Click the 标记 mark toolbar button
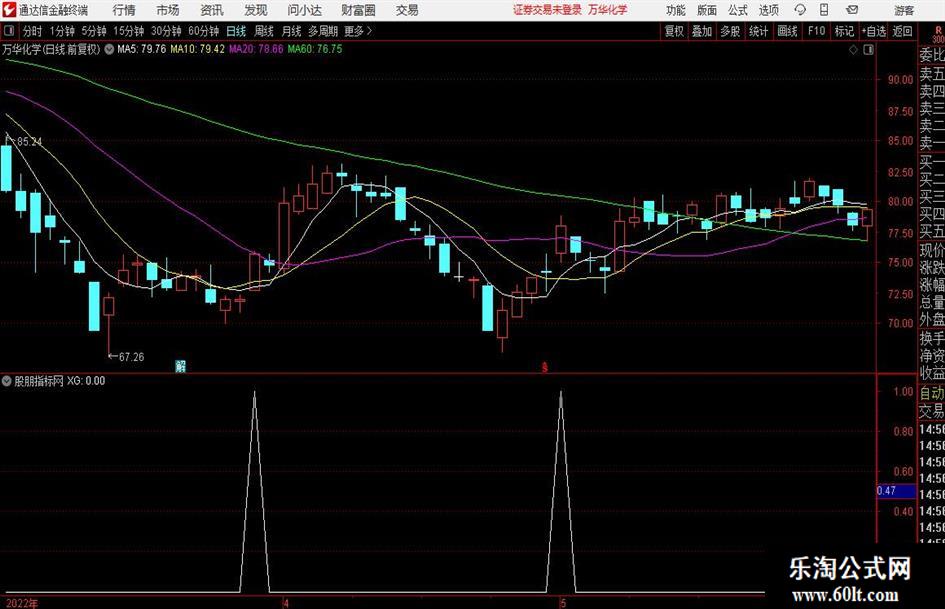Image resolution: width=945 pixels, height=609 pixels. (x=844, y=31)
